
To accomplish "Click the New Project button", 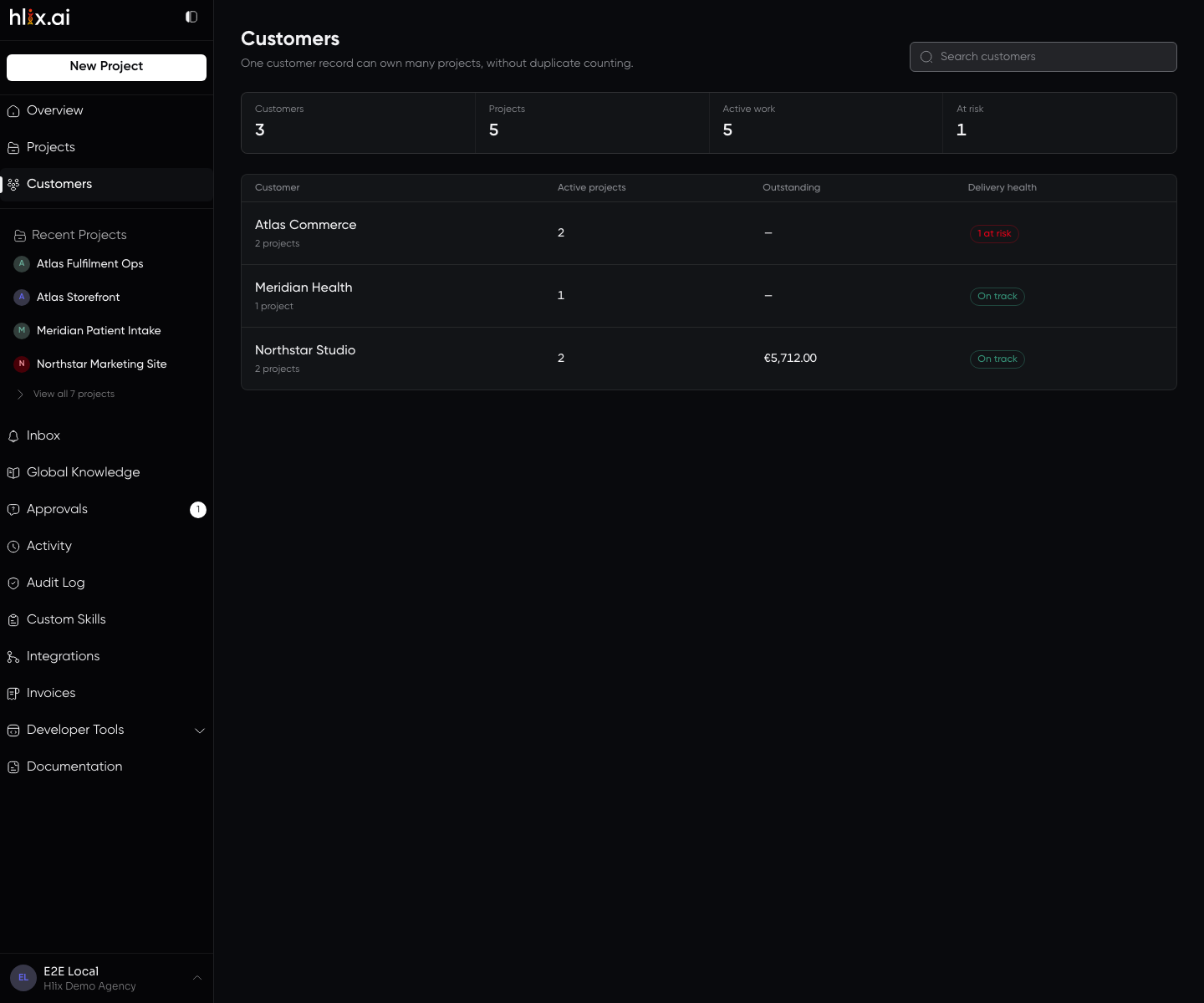I will coord(106,67).
